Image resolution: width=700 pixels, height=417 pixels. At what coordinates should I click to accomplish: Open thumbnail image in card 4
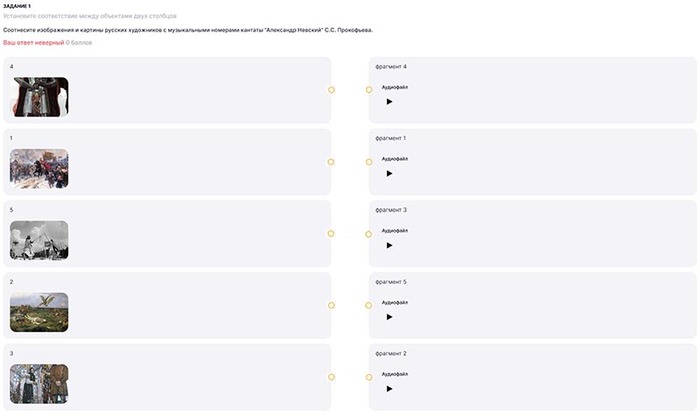[x=39, y=97]
